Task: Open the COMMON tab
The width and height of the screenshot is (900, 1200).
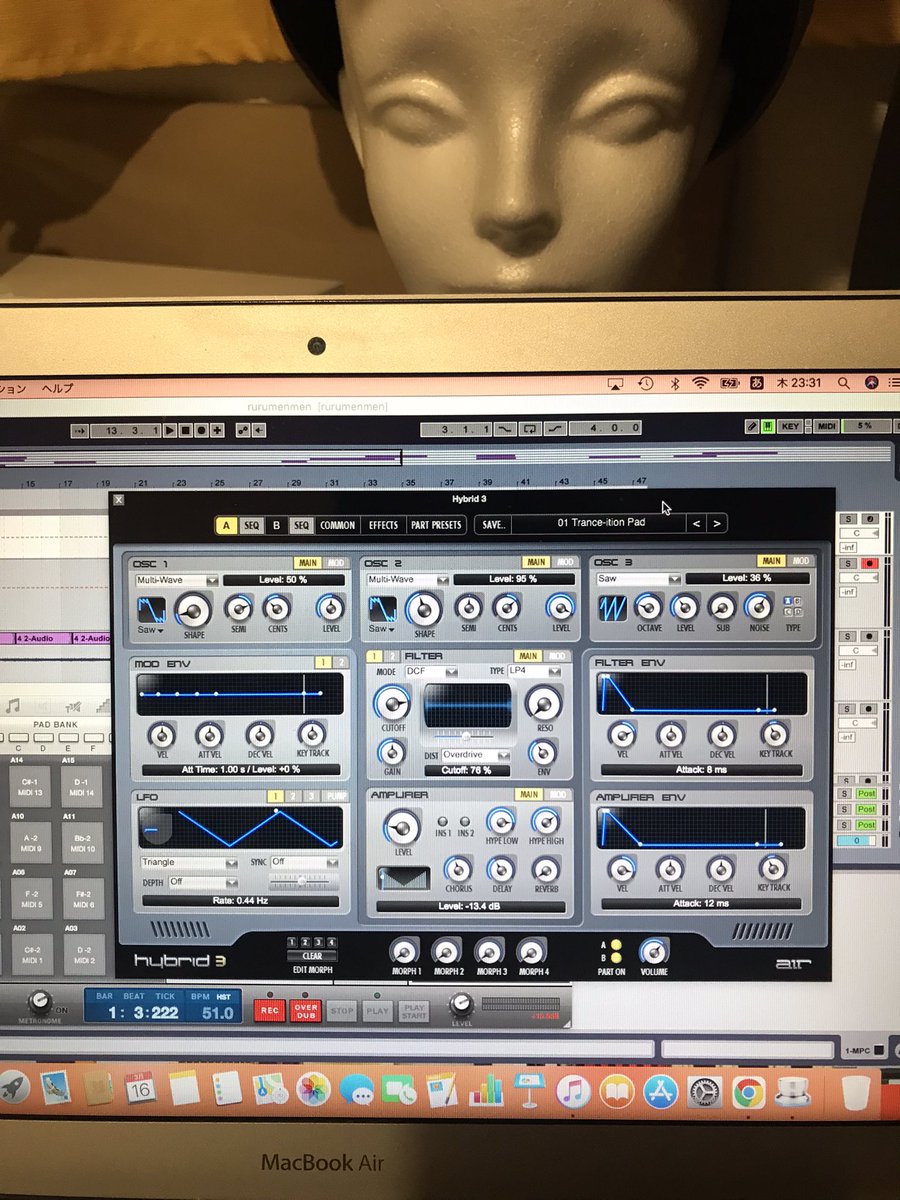Action: click(x=338, y=525)
